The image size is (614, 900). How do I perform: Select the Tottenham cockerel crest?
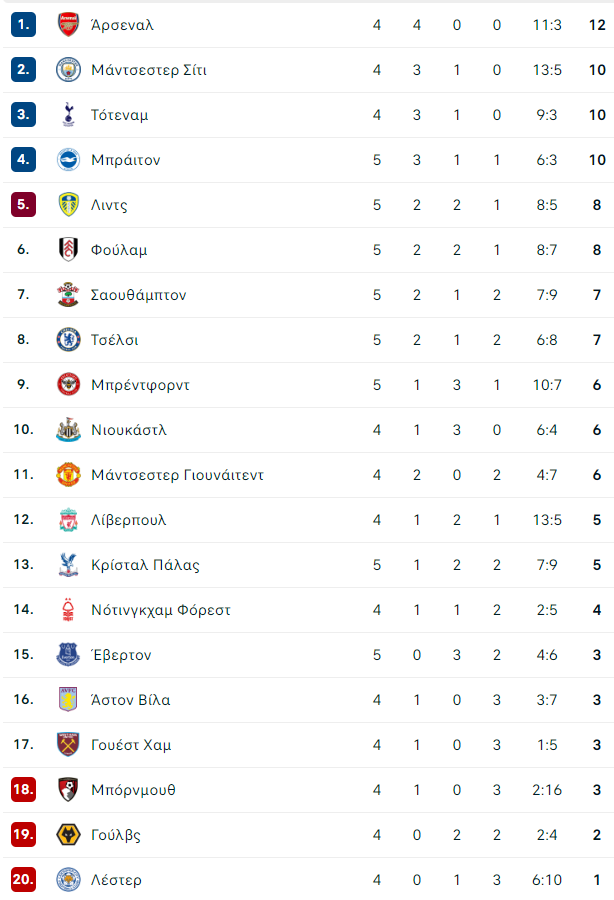coord(68,114)
